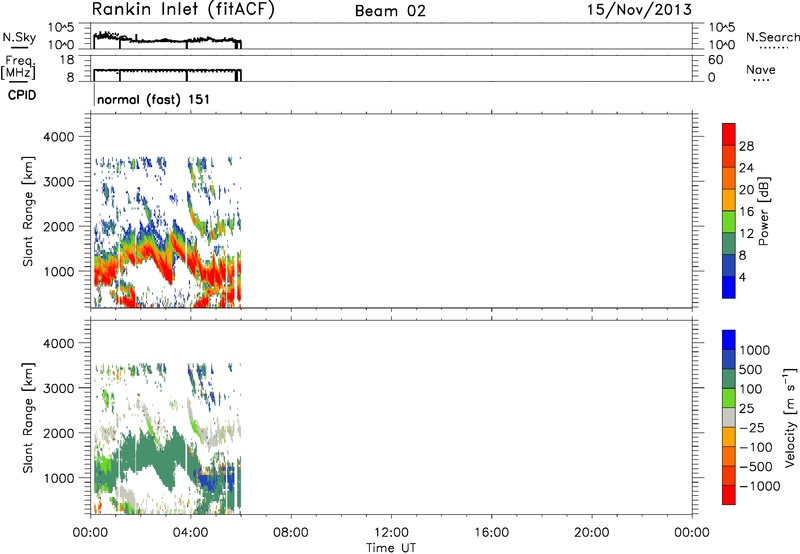Select the '20' Power colorbar label

[x=746, y=190]
